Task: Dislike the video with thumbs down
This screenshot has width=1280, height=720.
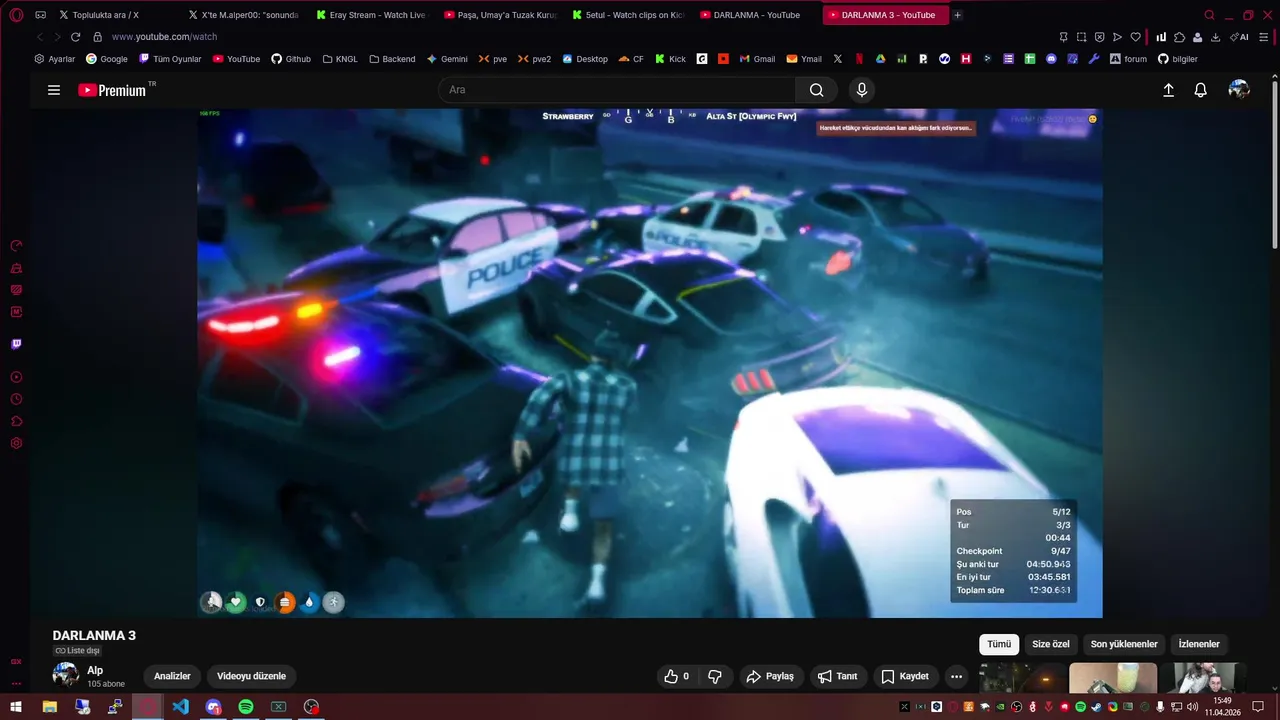Action: (715, 677)
